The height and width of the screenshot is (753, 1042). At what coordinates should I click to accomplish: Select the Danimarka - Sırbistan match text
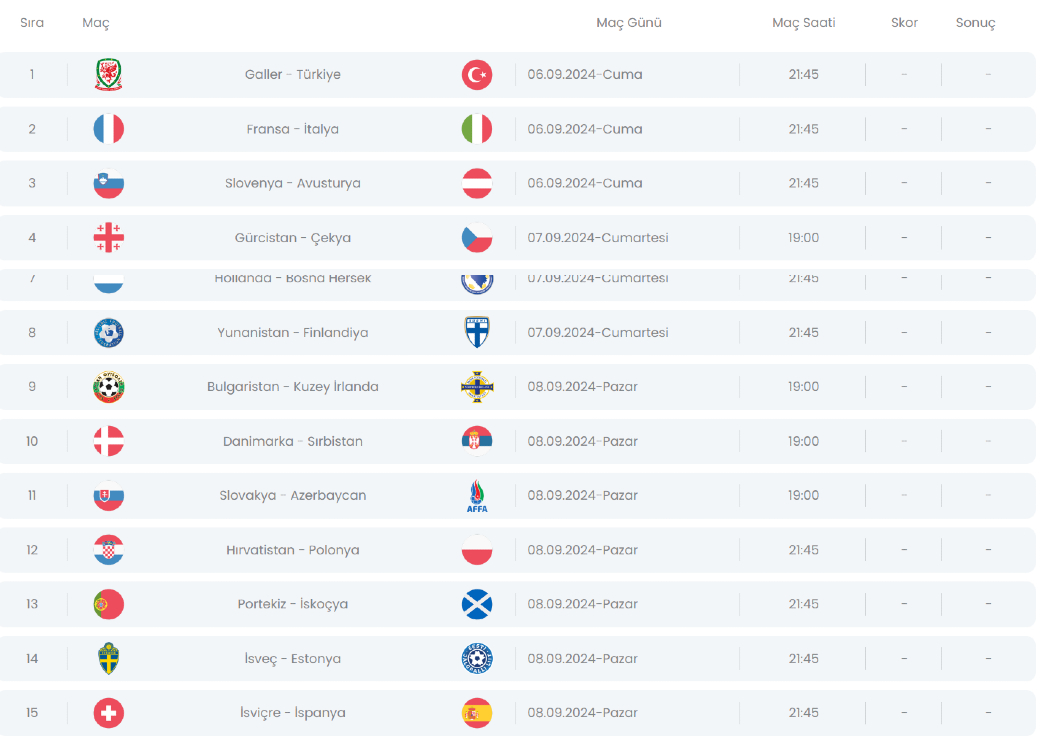coord(292,441)
